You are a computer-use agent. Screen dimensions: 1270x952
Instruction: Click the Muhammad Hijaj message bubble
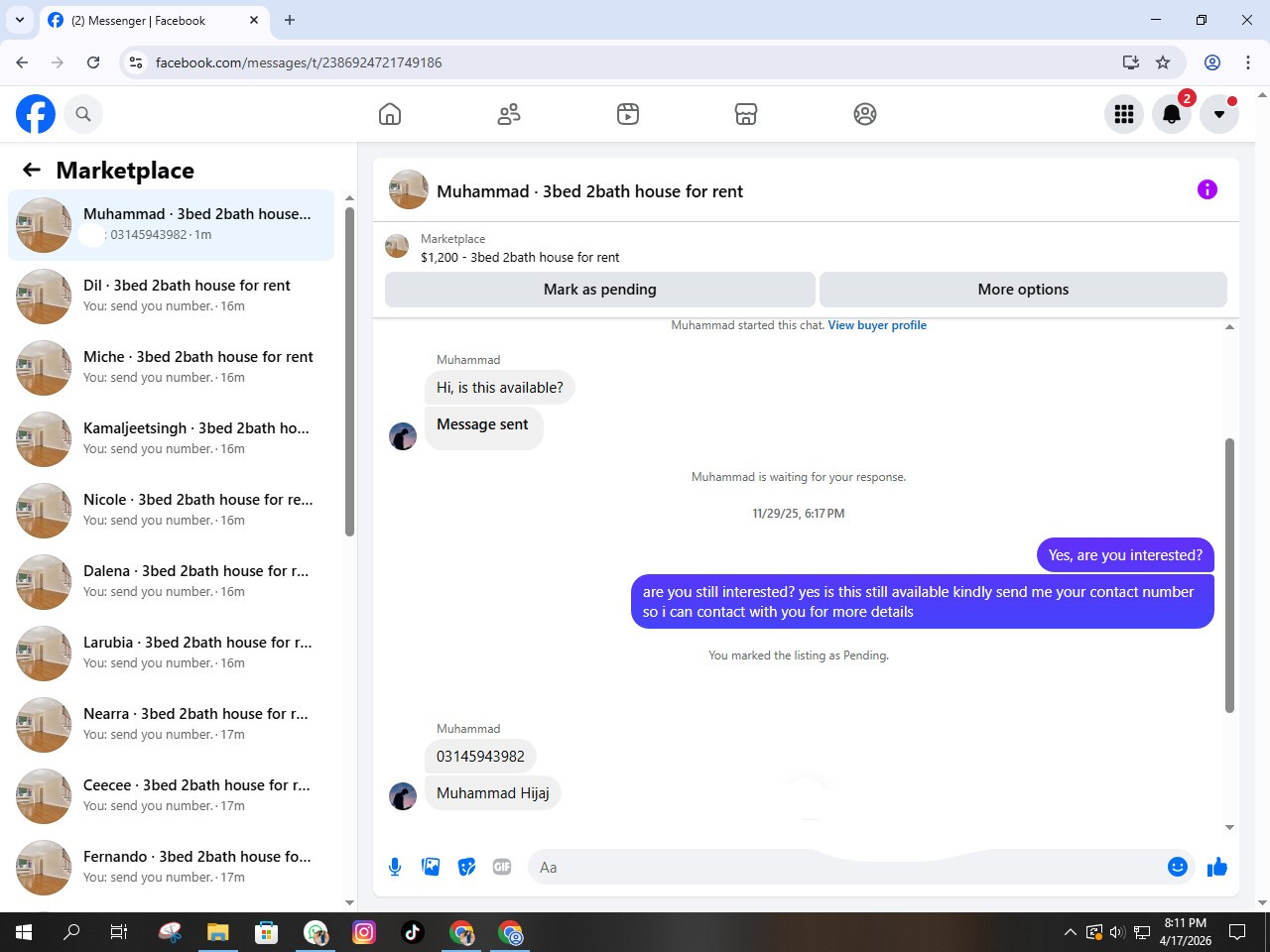pos(493,793)
